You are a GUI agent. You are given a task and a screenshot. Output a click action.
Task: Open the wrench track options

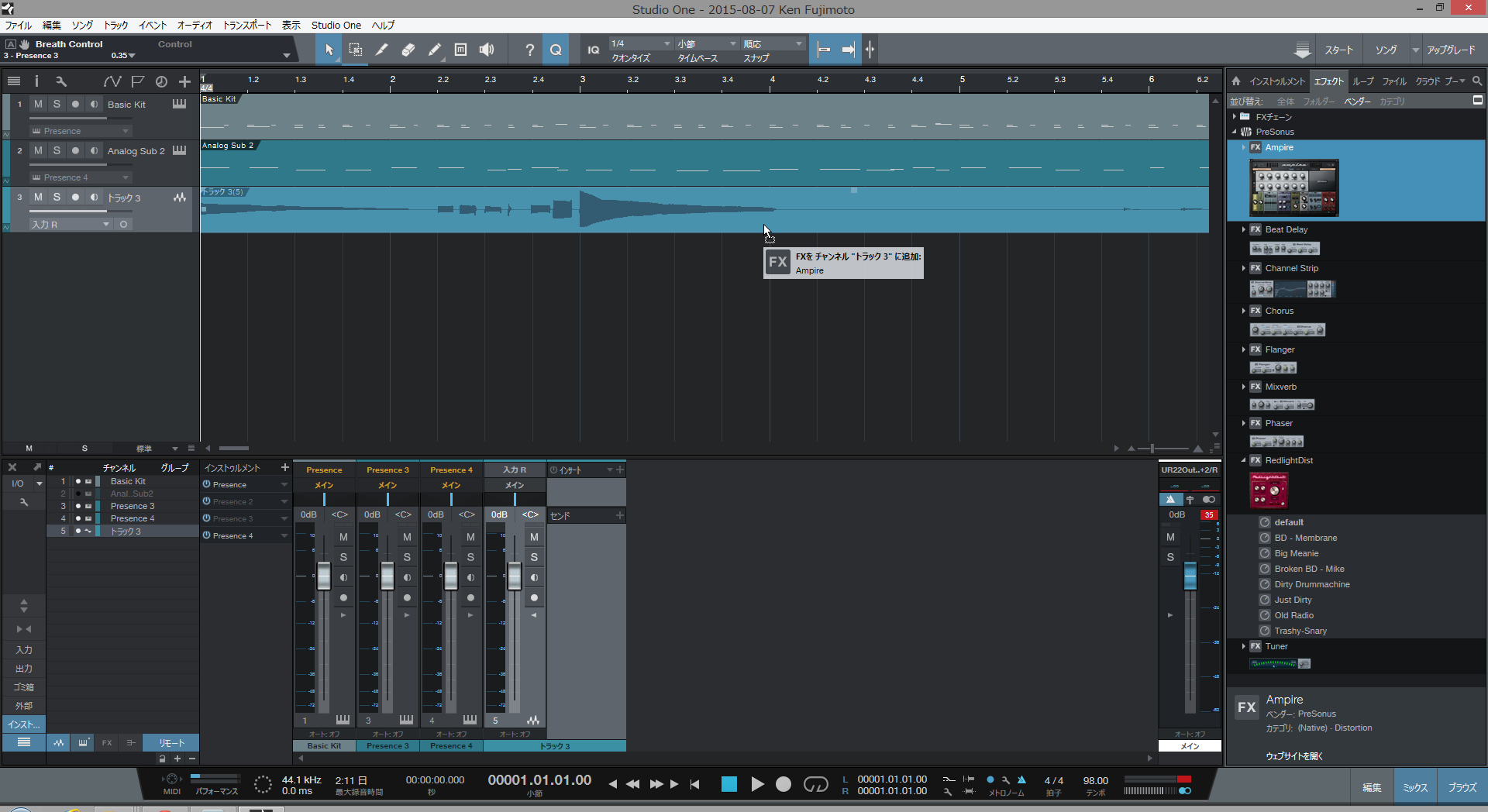[x=61, y=81]
